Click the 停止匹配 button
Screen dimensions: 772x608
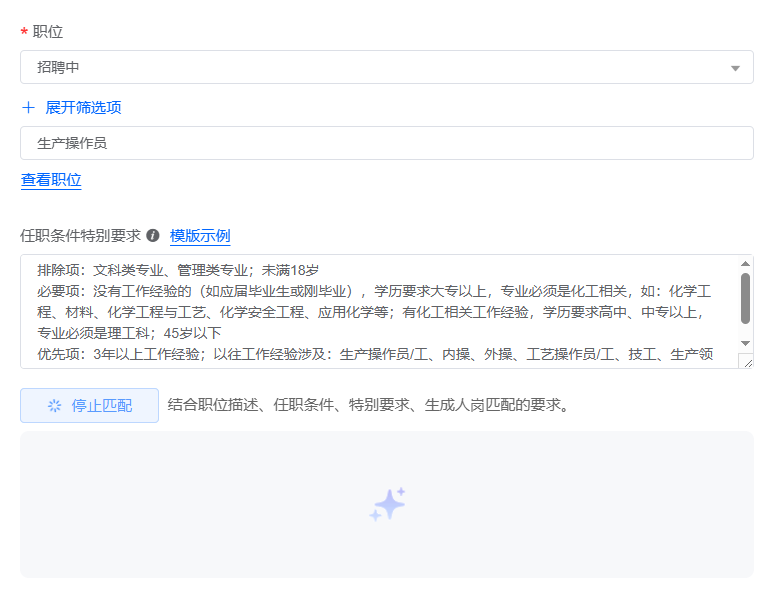pyautogui.click(x=89, y=405)
